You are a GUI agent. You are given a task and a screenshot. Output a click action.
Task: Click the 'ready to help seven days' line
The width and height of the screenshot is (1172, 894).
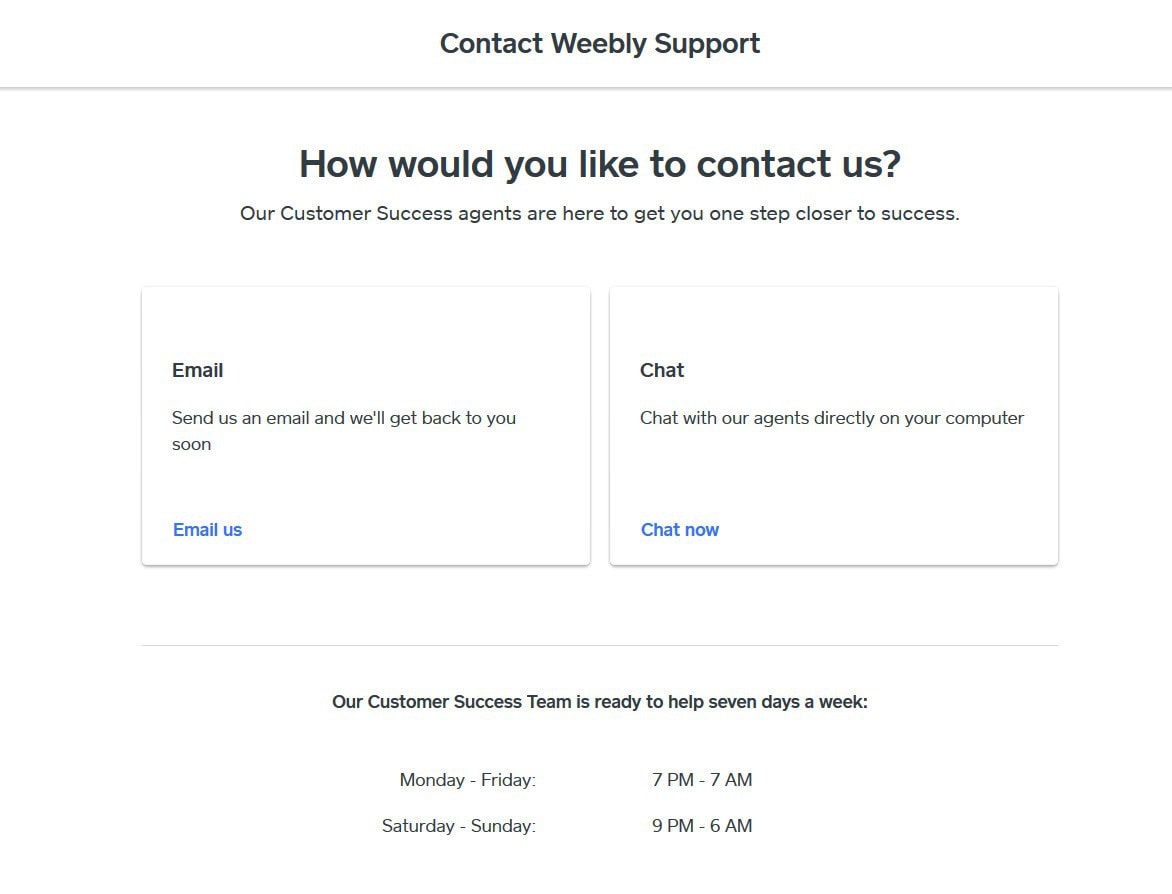[599, 702]
